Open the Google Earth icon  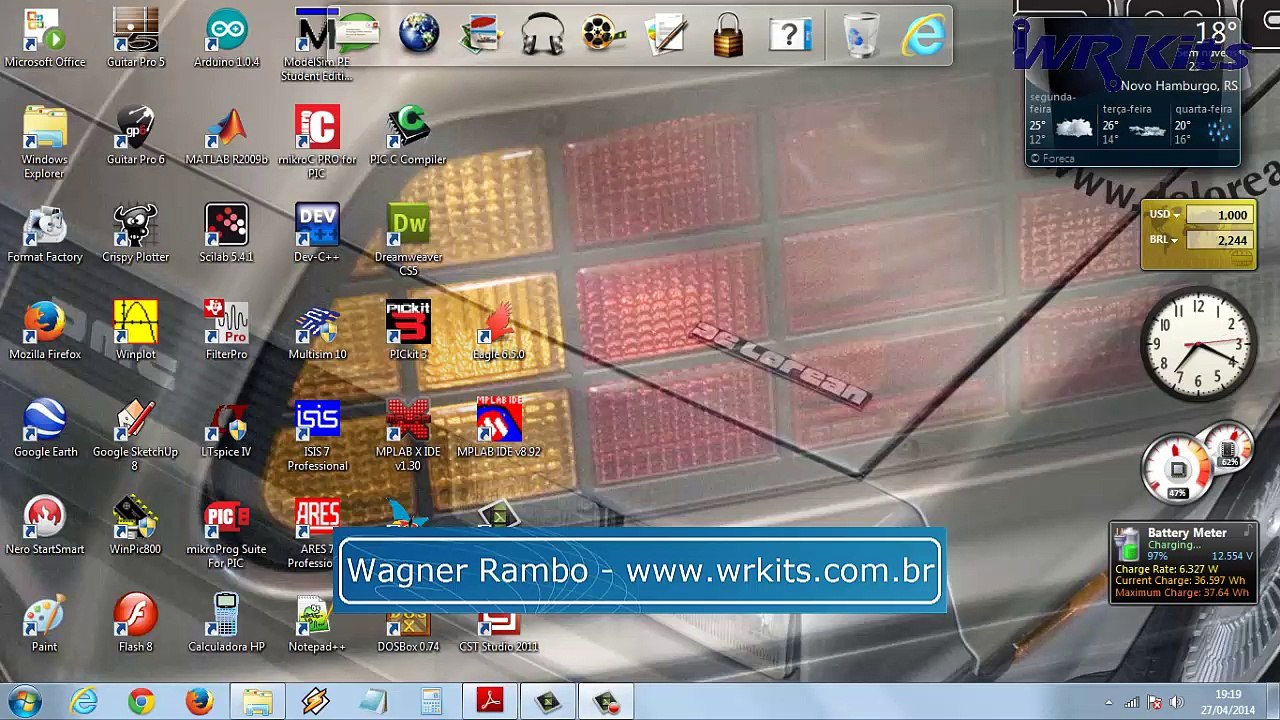[45, 427]
